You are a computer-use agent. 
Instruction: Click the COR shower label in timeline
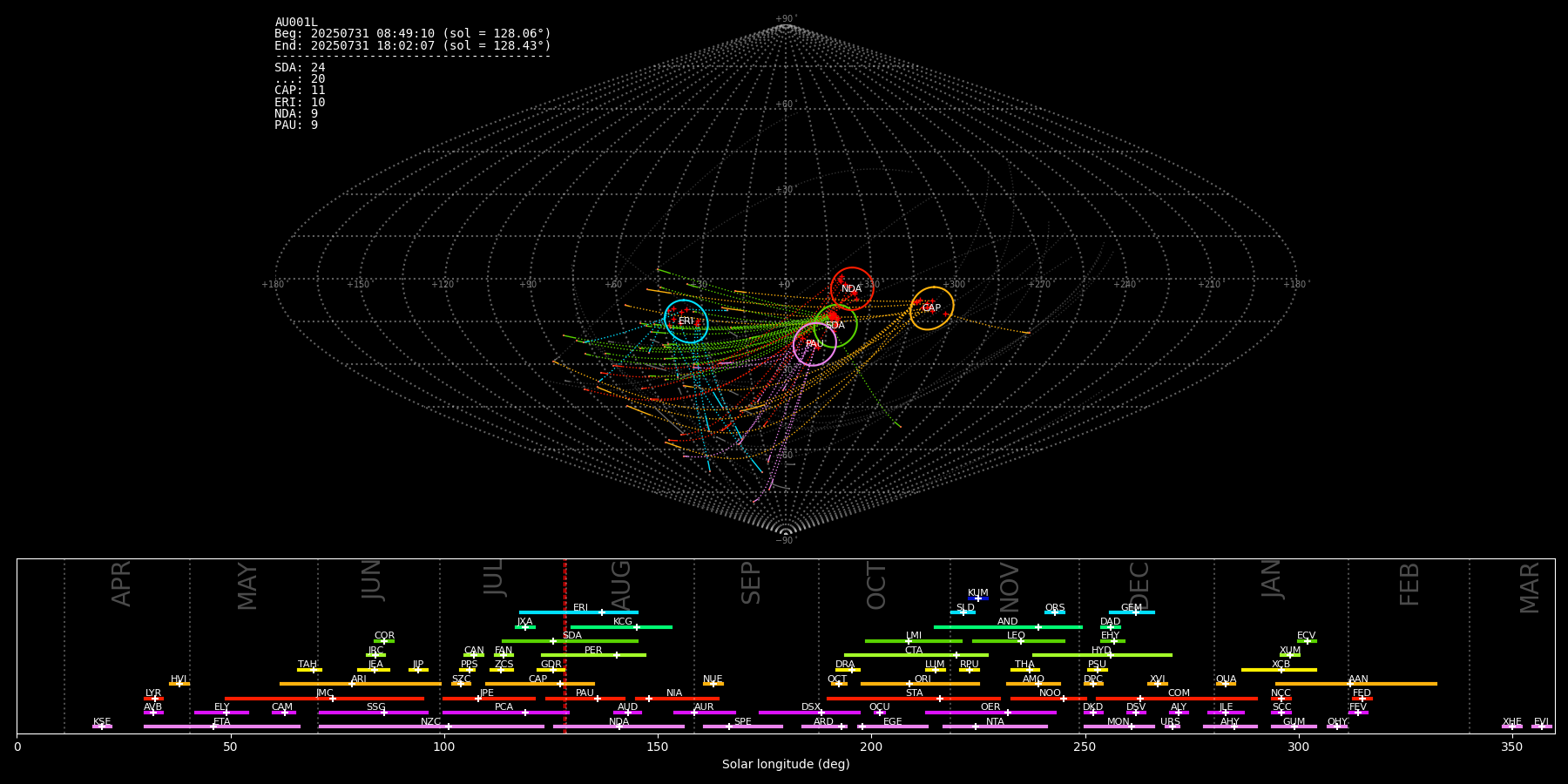(384, 636)
